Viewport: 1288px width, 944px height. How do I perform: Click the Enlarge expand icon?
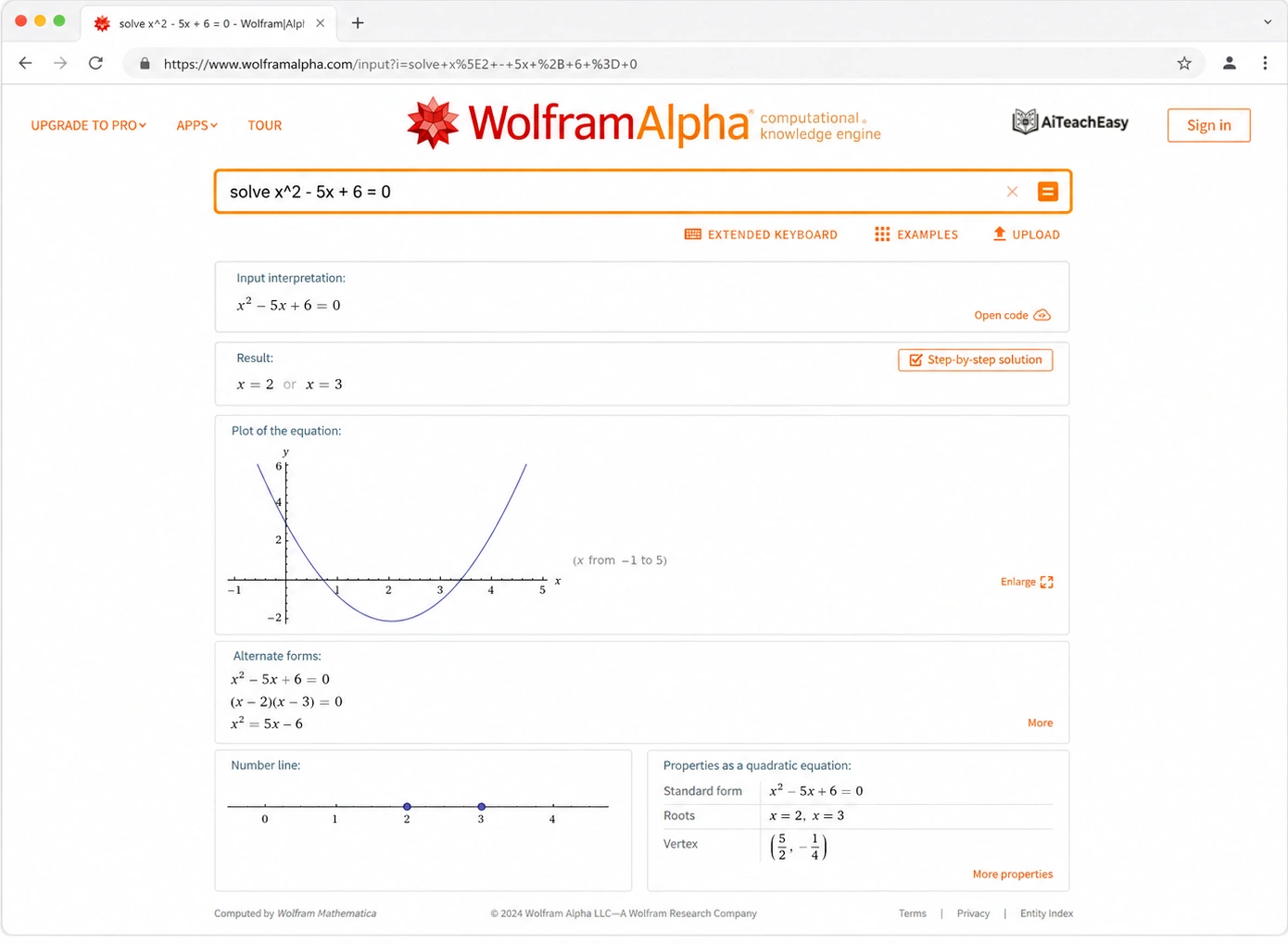point(1047,582)
